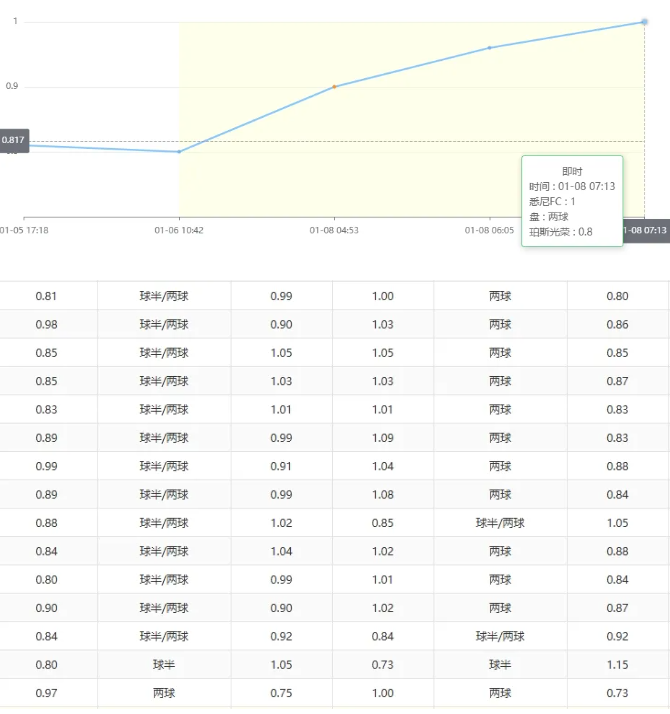The width and height of the screenshot is (670, 714).
Task: Click the orange data point at 01-08 04:53
Action: point(334,87)
